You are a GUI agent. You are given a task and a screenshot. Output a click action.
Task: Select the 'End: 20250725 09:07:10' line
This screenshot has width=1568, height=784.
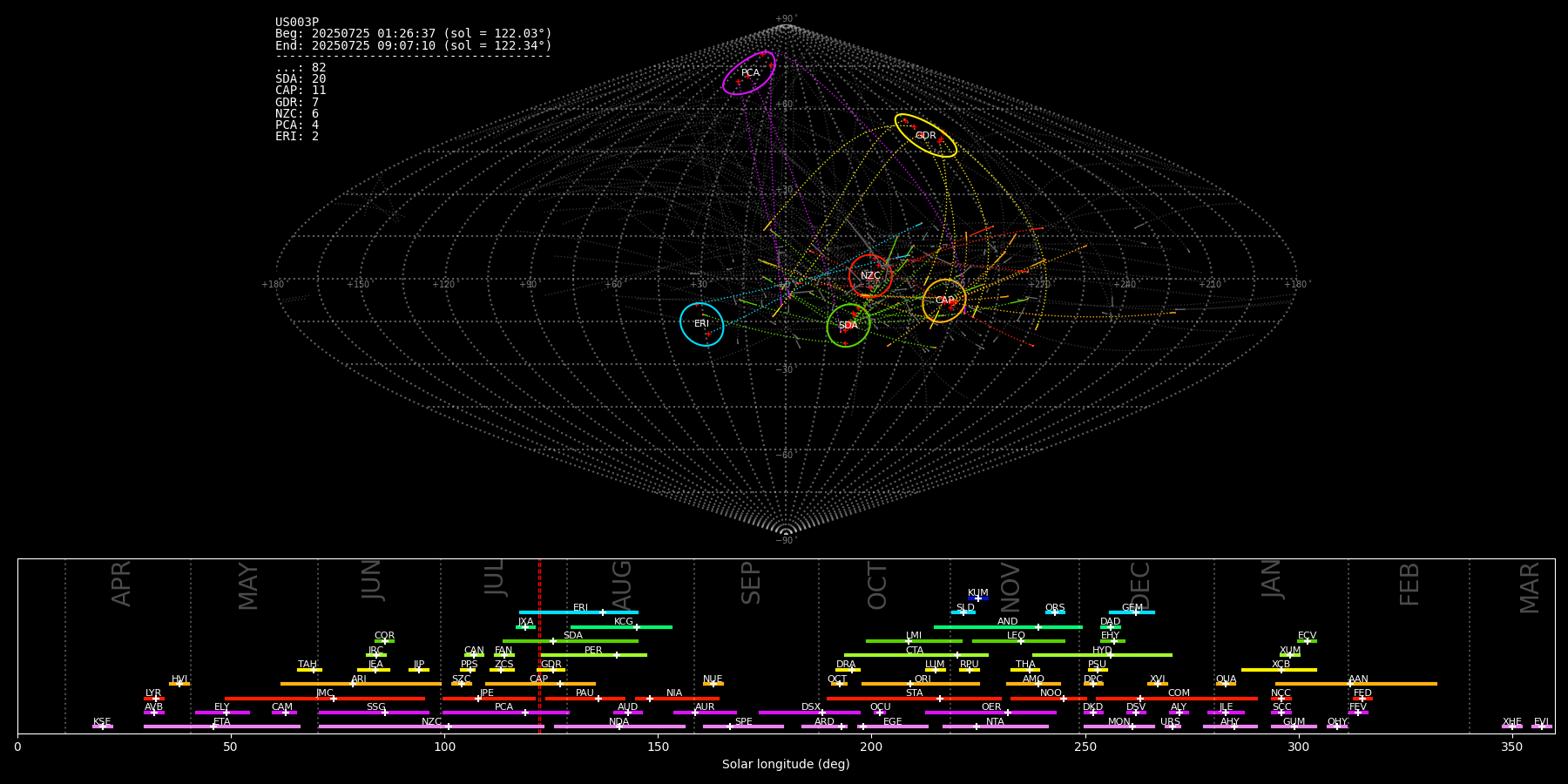coord(414,45)
